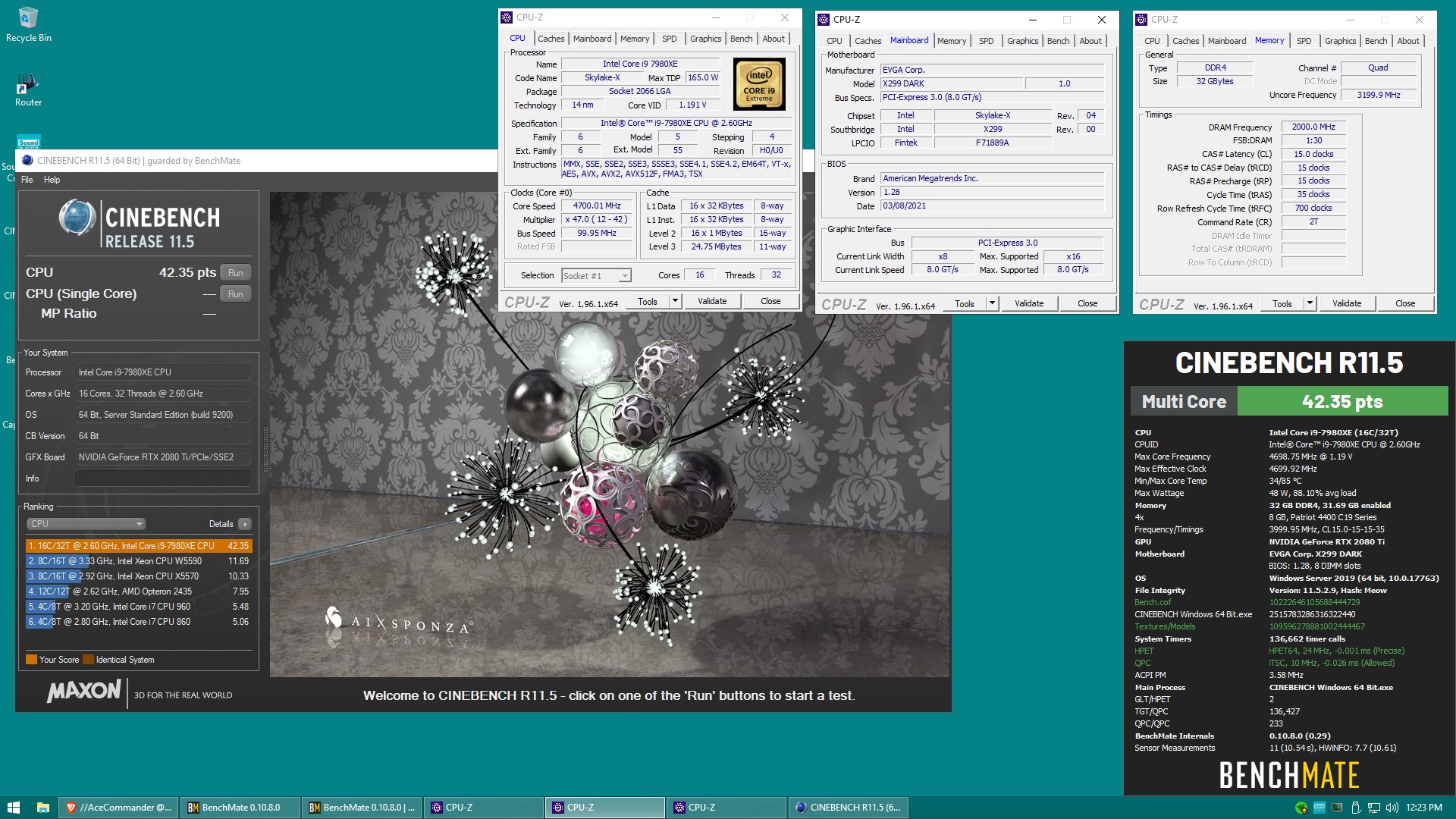Click the CPU-Z title icon in Memory window
The image size is (1456, 819).
(x=1142, y=20)
